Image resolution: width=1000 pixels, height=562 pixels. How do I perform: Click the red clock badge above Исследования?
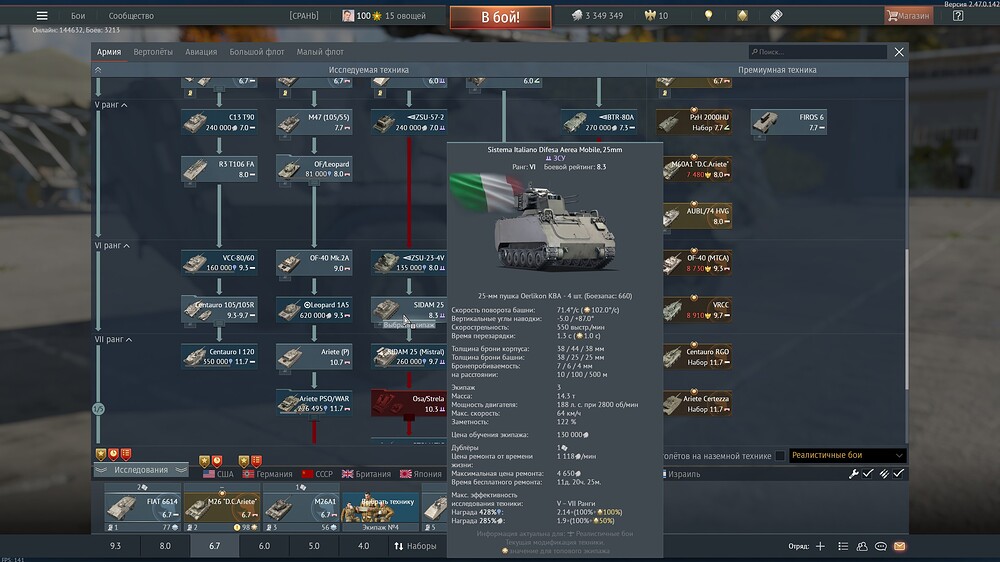tap(113, 454)
